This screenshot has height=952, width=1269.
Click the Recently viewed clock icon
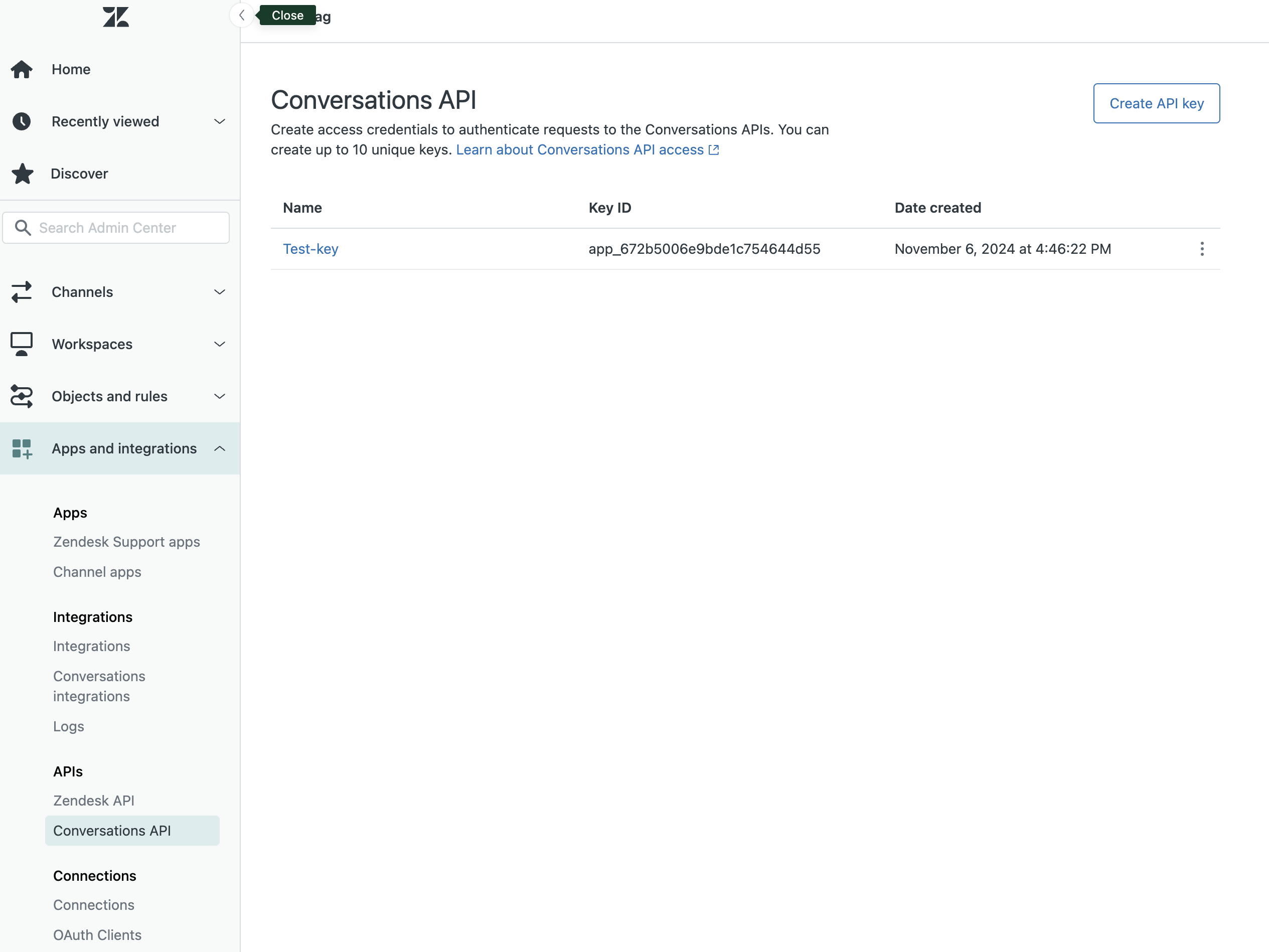pyautogui.click(x=22, y=122)
